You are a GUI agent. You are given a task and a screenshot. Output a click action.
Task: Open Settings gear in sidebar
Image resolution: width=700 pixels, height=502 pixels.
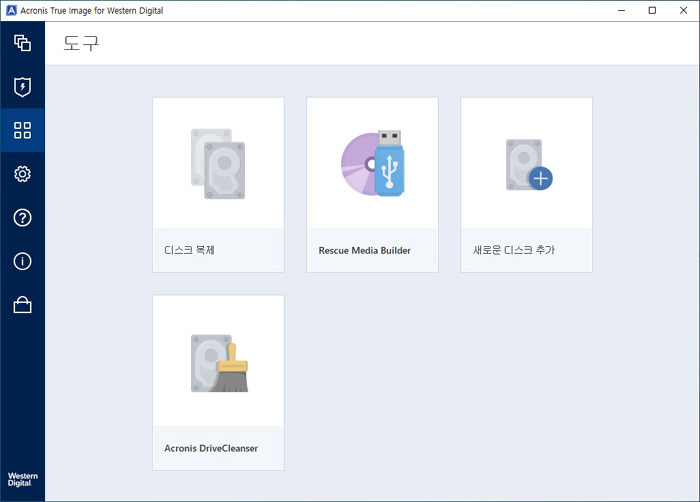pyautogui.click(x=22, y=174)
